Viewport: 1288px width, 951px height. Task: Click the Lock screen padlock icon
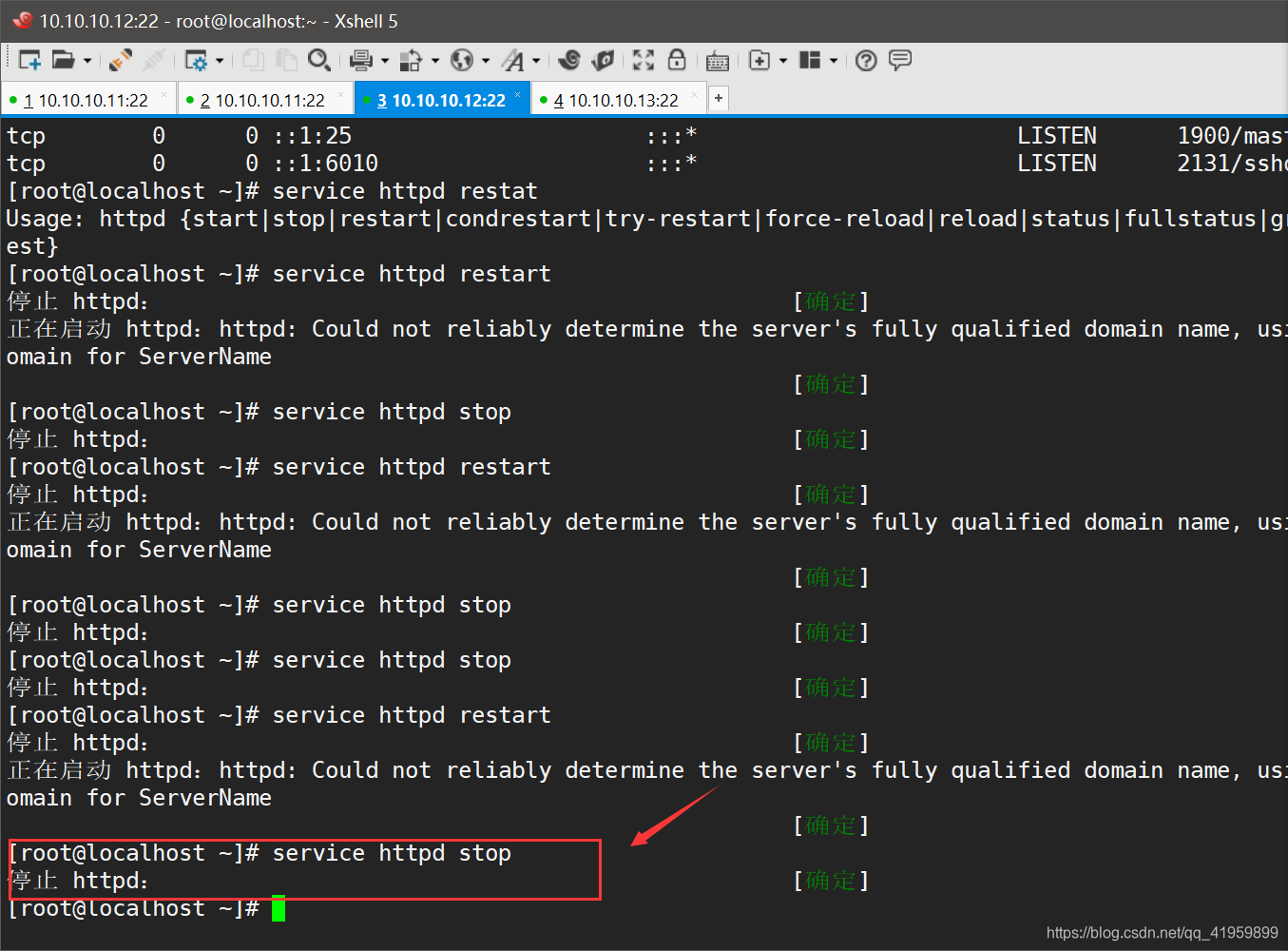[x=677, y=61]
